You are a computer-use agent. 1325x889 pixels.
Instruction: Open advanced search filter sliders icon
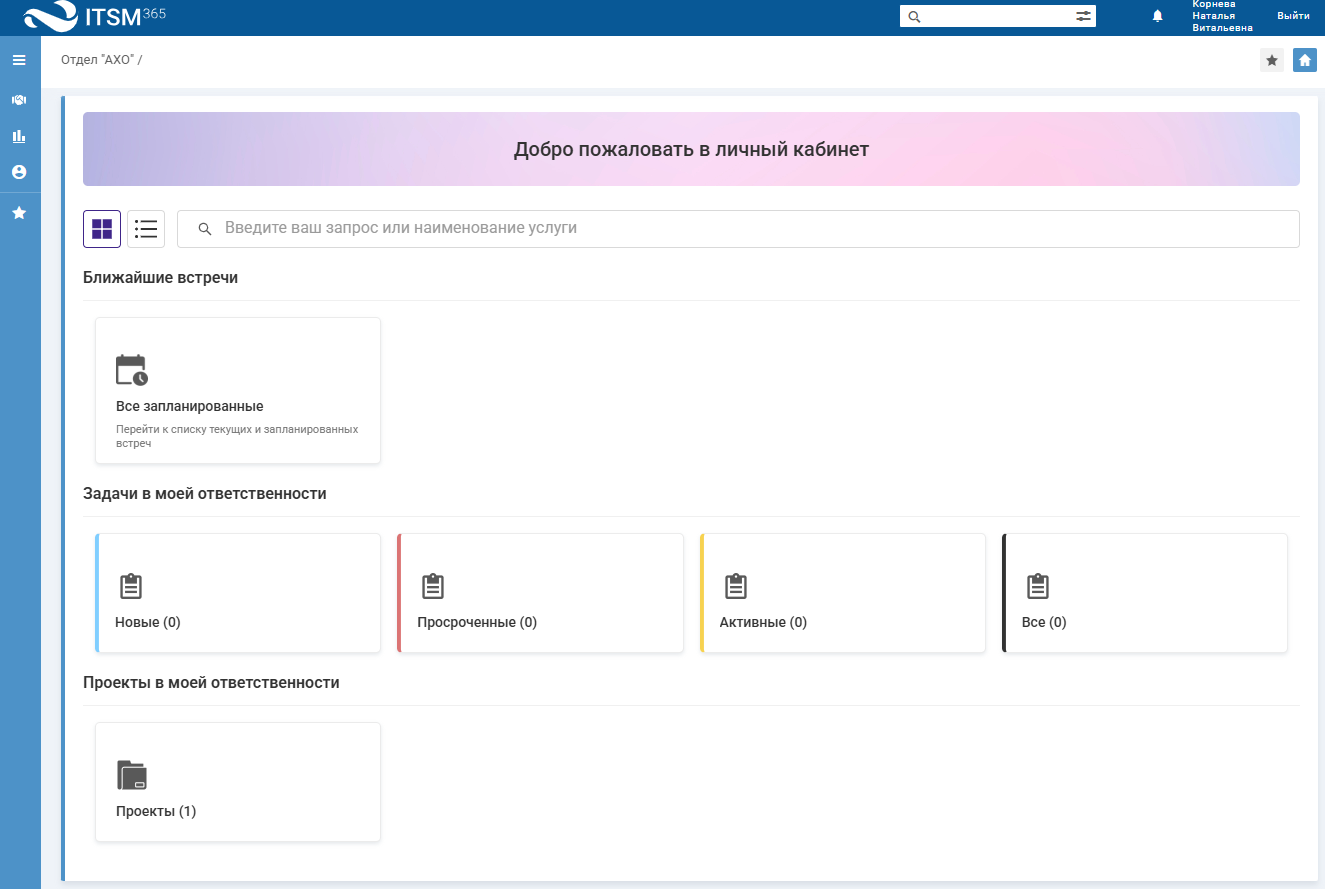tap(1083, 16)
